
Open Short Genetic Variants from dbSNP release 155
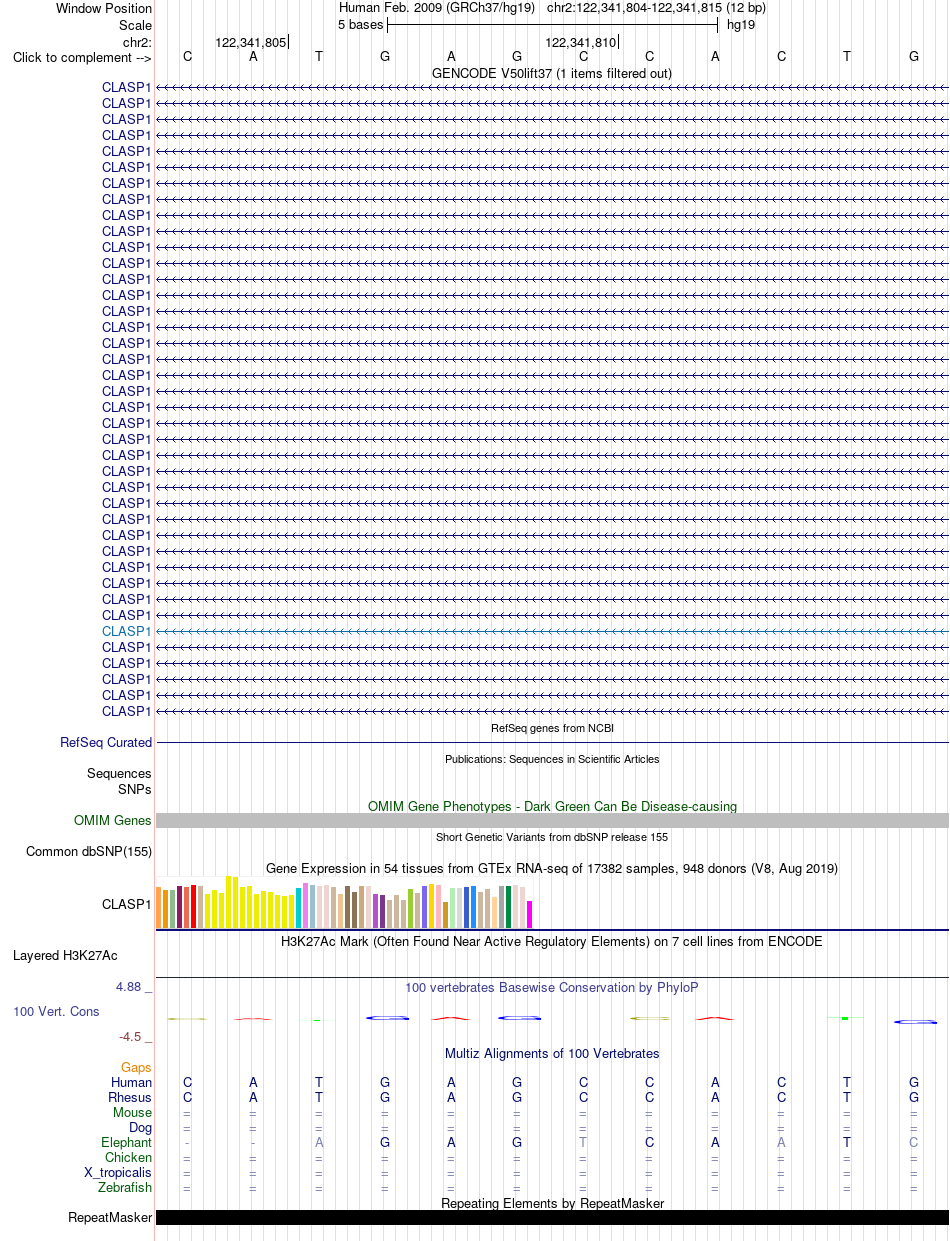pyautogui.click(x=552, y=837)
